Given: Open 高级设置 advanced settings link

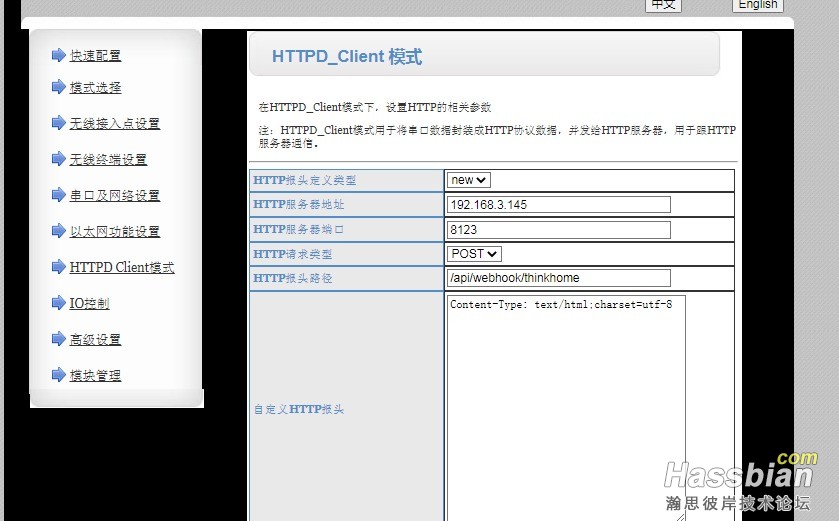Looking at the screenshot, I should point(95,340).
